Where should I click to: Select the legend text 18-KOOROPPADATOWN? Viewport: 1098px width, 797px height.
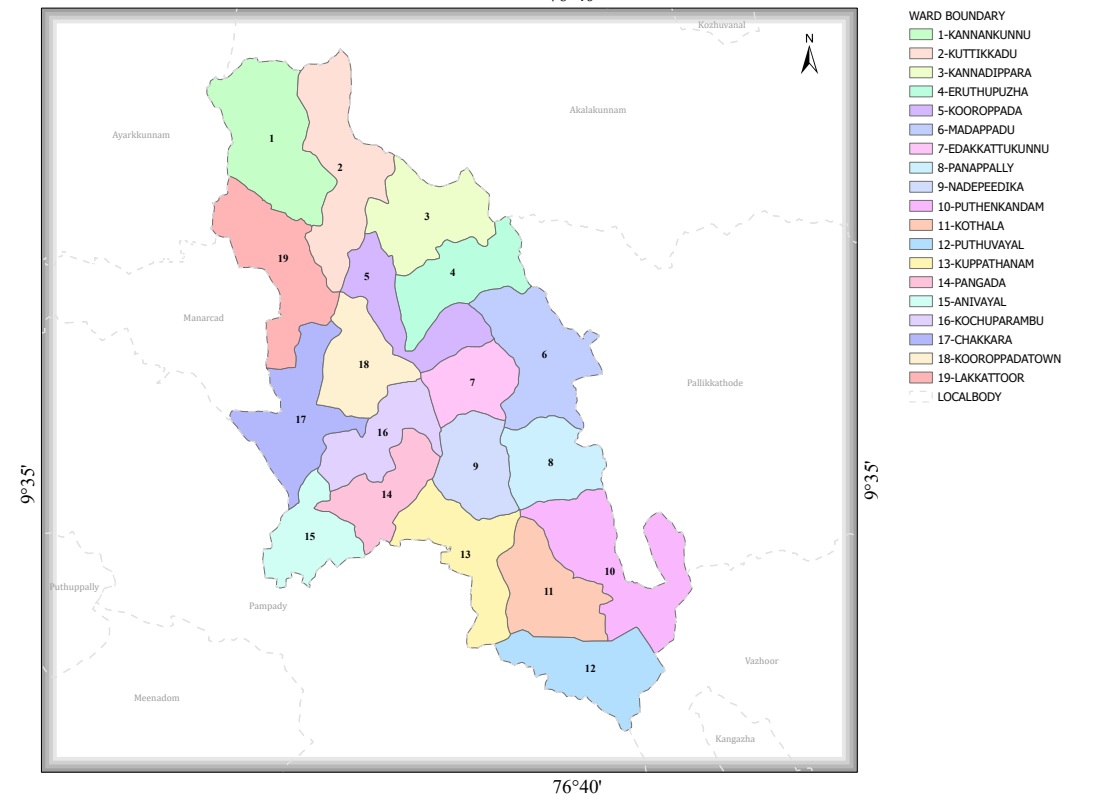coord(999,359)
